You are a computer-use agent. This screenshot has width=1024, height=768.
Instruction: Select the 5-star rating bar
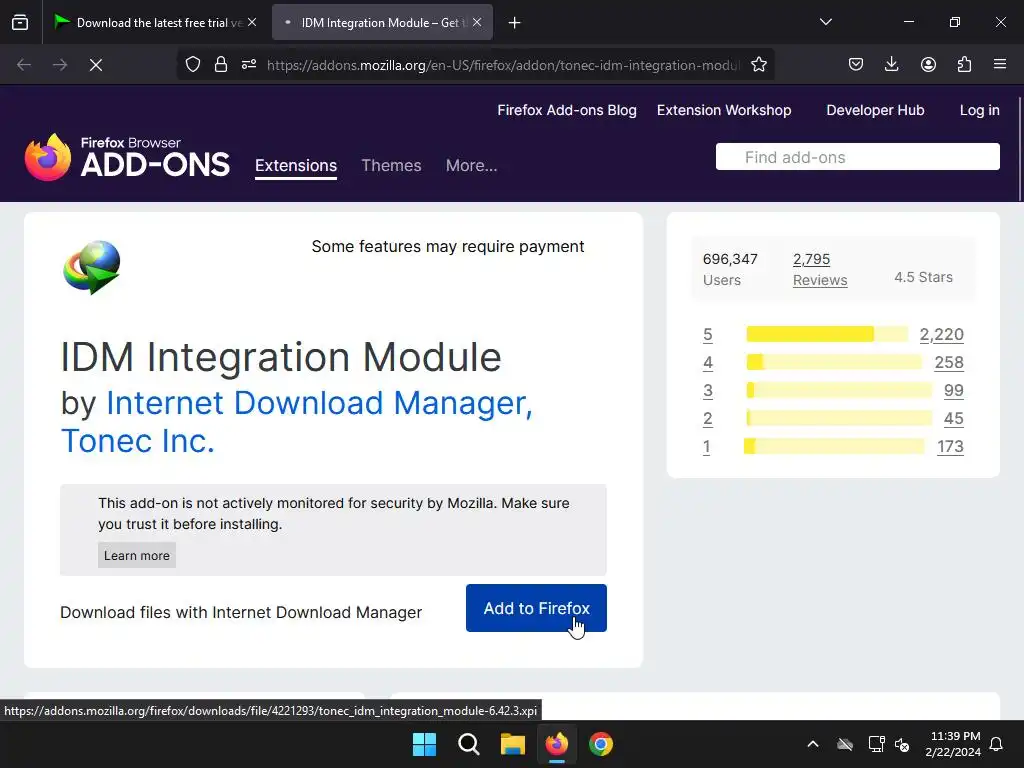pos(827,334)
